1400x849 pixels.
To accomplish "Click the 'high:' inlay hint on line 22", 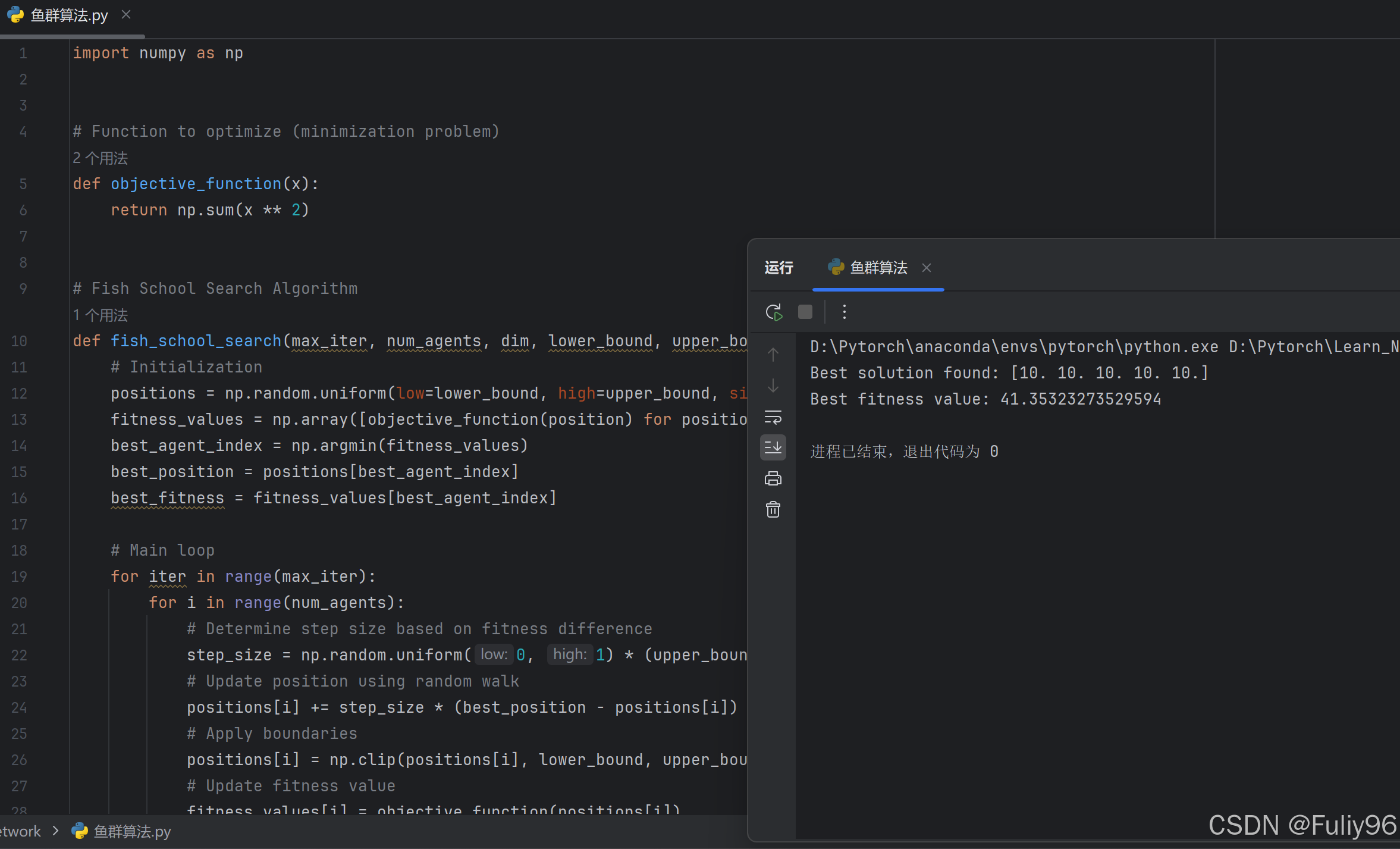I will (570, 654).
